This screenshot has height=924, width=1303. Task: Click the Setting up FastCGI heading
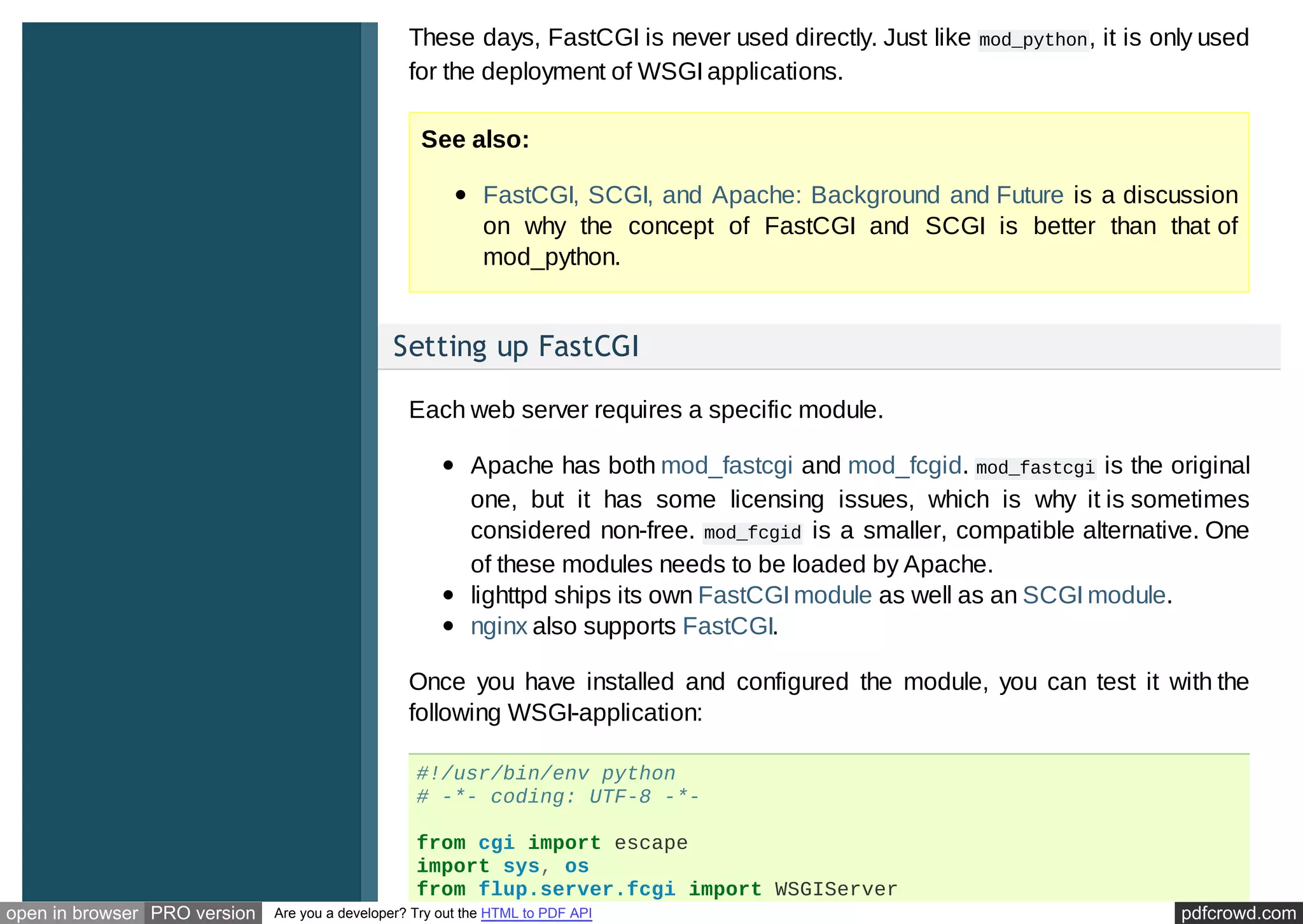point(516,347)
